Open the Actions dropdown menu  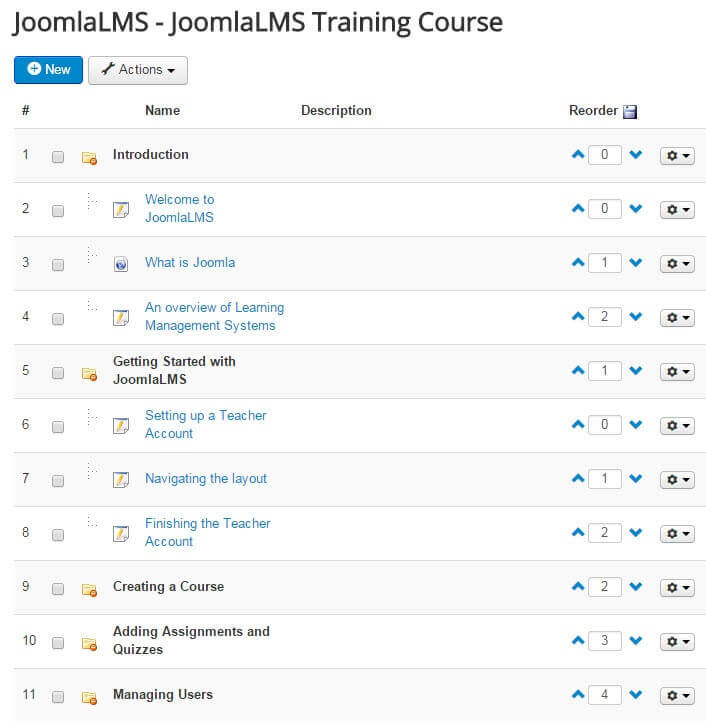tap(138, 70)
